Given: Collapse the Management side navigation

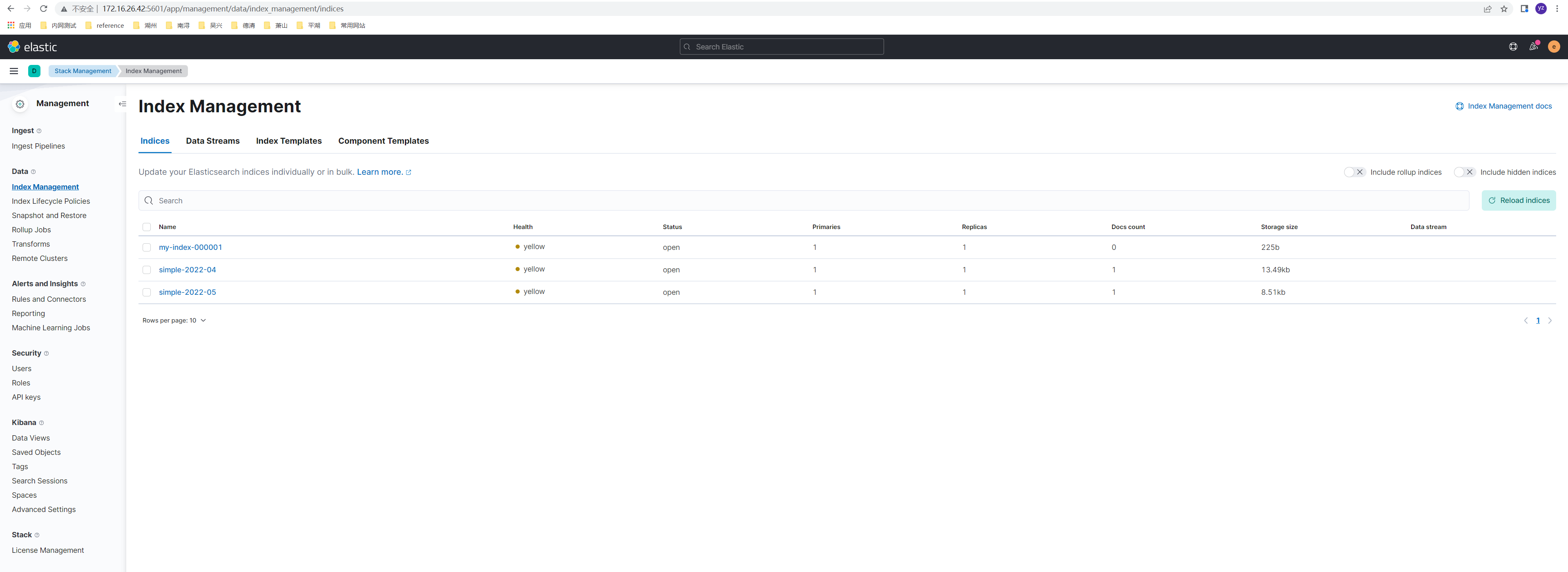Looking at the screenshot, I should click(122, 104).
